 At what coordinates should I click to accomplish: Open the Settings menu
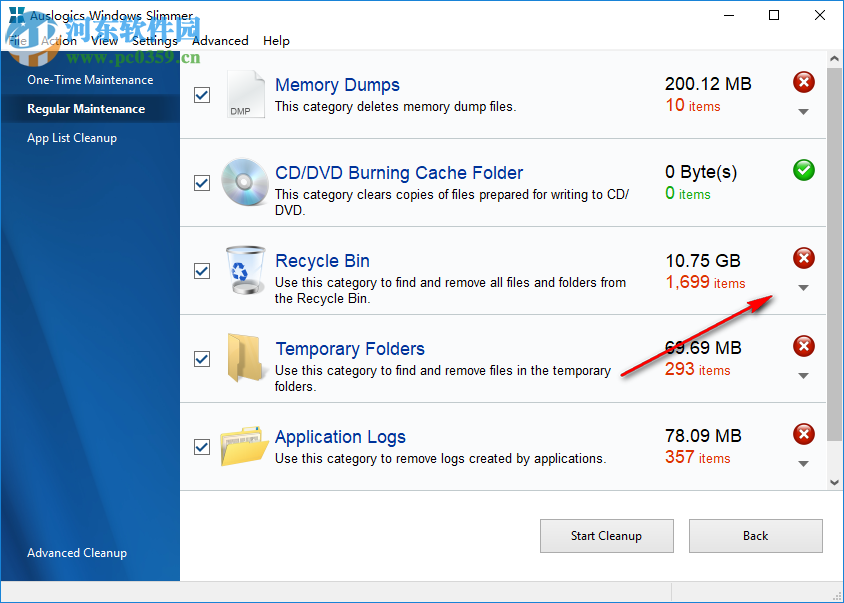coord(154,41)
